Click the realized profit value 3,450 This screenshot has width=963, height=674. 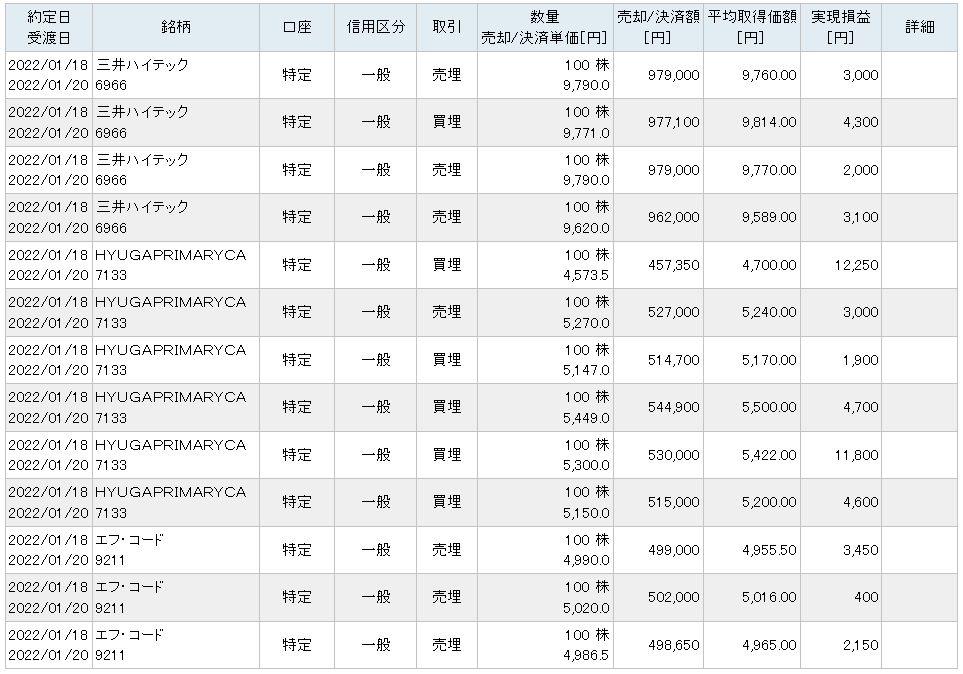pyautogui.click(x=860, y=550)
